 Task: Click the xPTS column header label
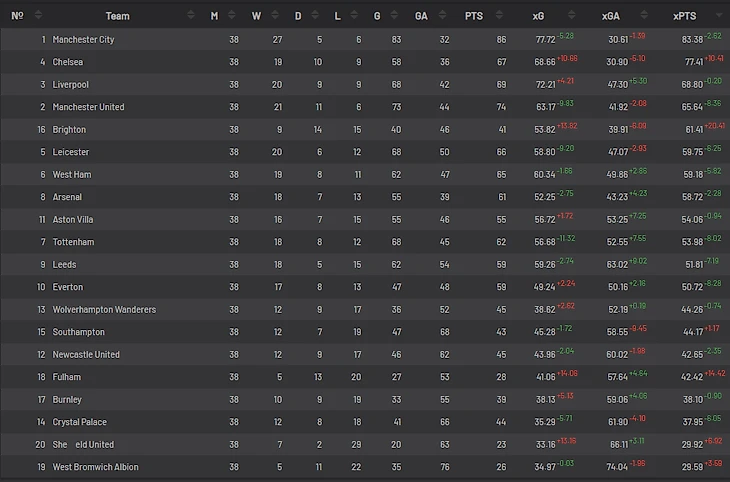686,15
